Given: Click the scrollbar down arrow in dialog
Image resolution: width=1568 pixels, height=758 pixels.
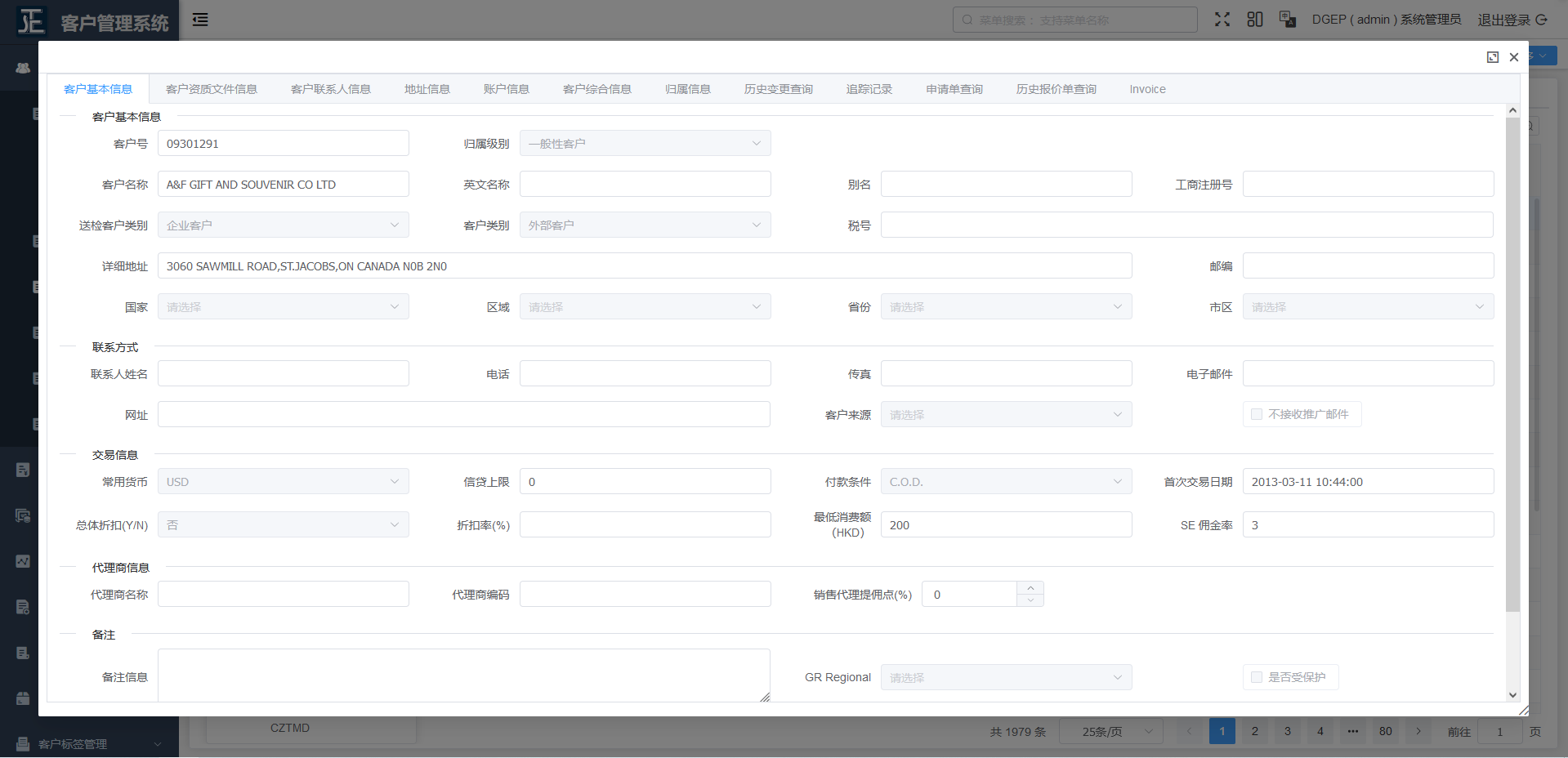Looking at the screenshot, I should (x=1512, y=695).
